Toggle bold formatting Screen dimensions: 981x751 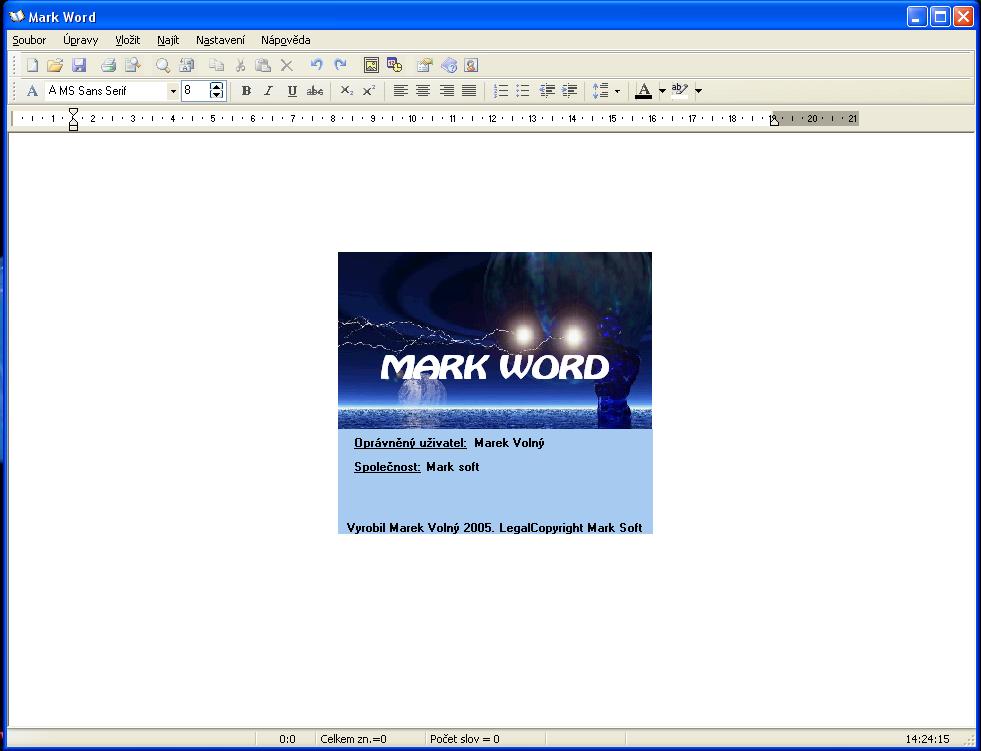click(x=246, y=91)
